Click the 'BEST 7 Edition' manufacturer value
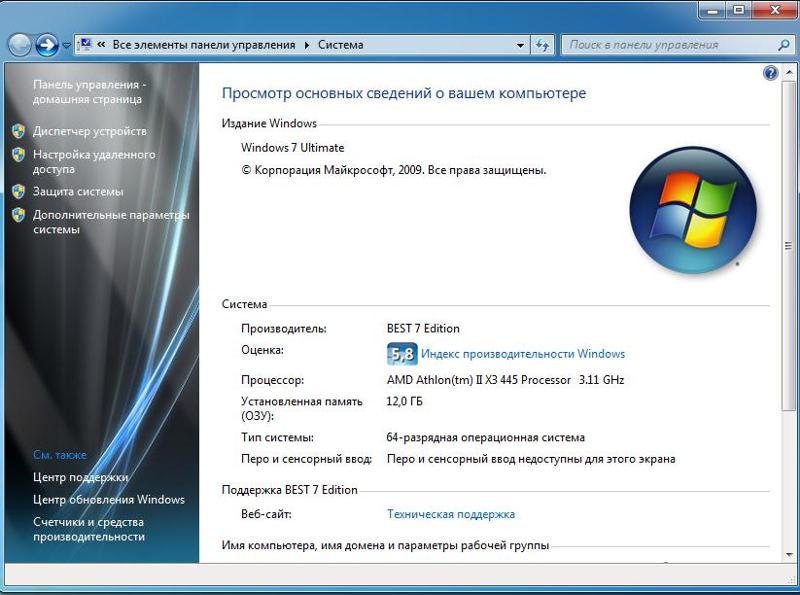800x595 pixels. [x=423, y=329]
